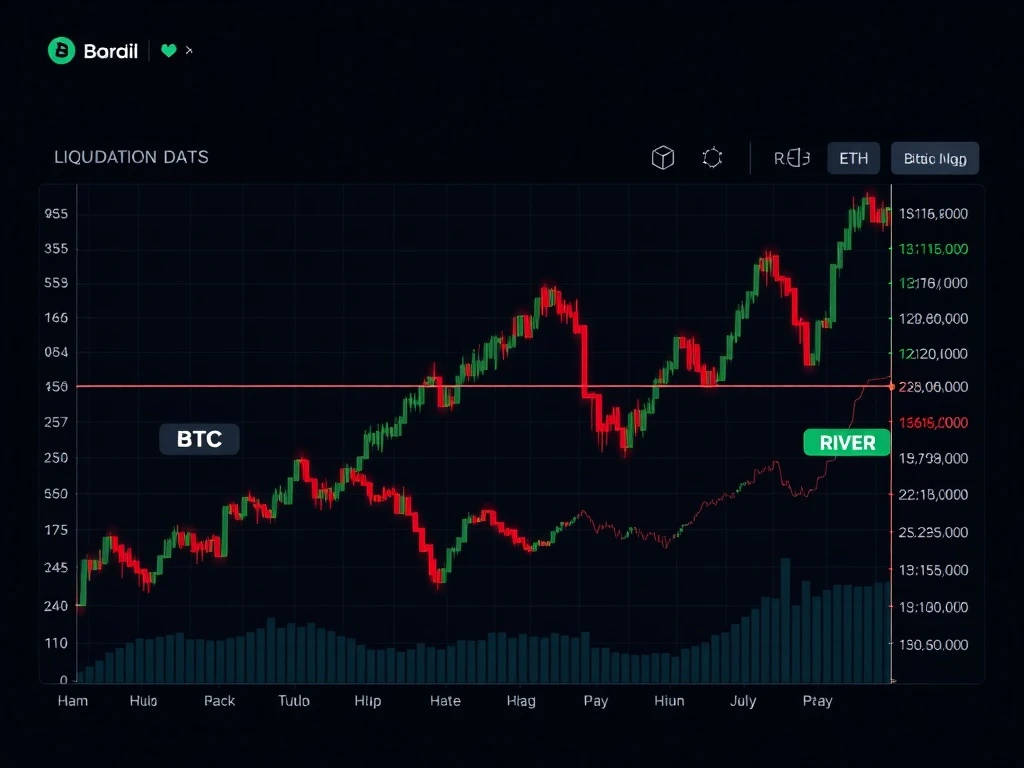Click the green heart favorite icon
Image resolution: width=1024 pixels, height=768 pixels.
tap(168, 50)
